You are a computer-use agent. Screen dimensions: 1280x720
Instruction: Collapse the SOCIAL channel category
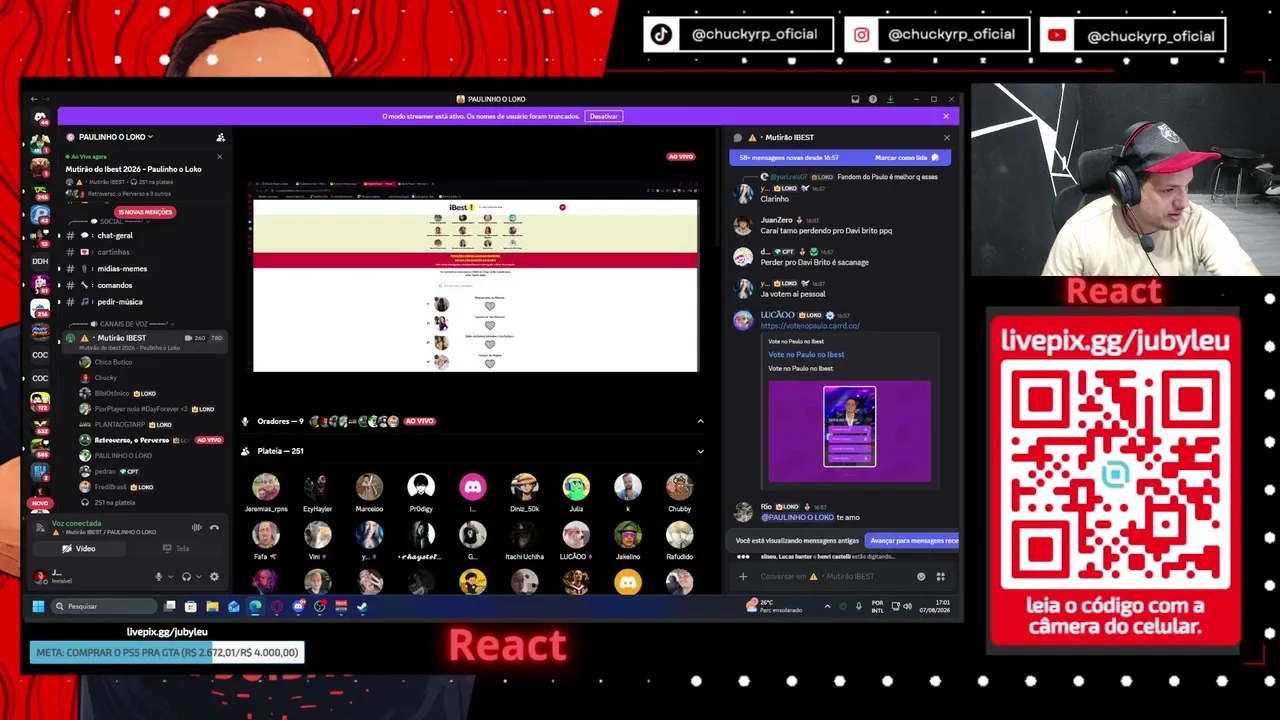point(109,221)
